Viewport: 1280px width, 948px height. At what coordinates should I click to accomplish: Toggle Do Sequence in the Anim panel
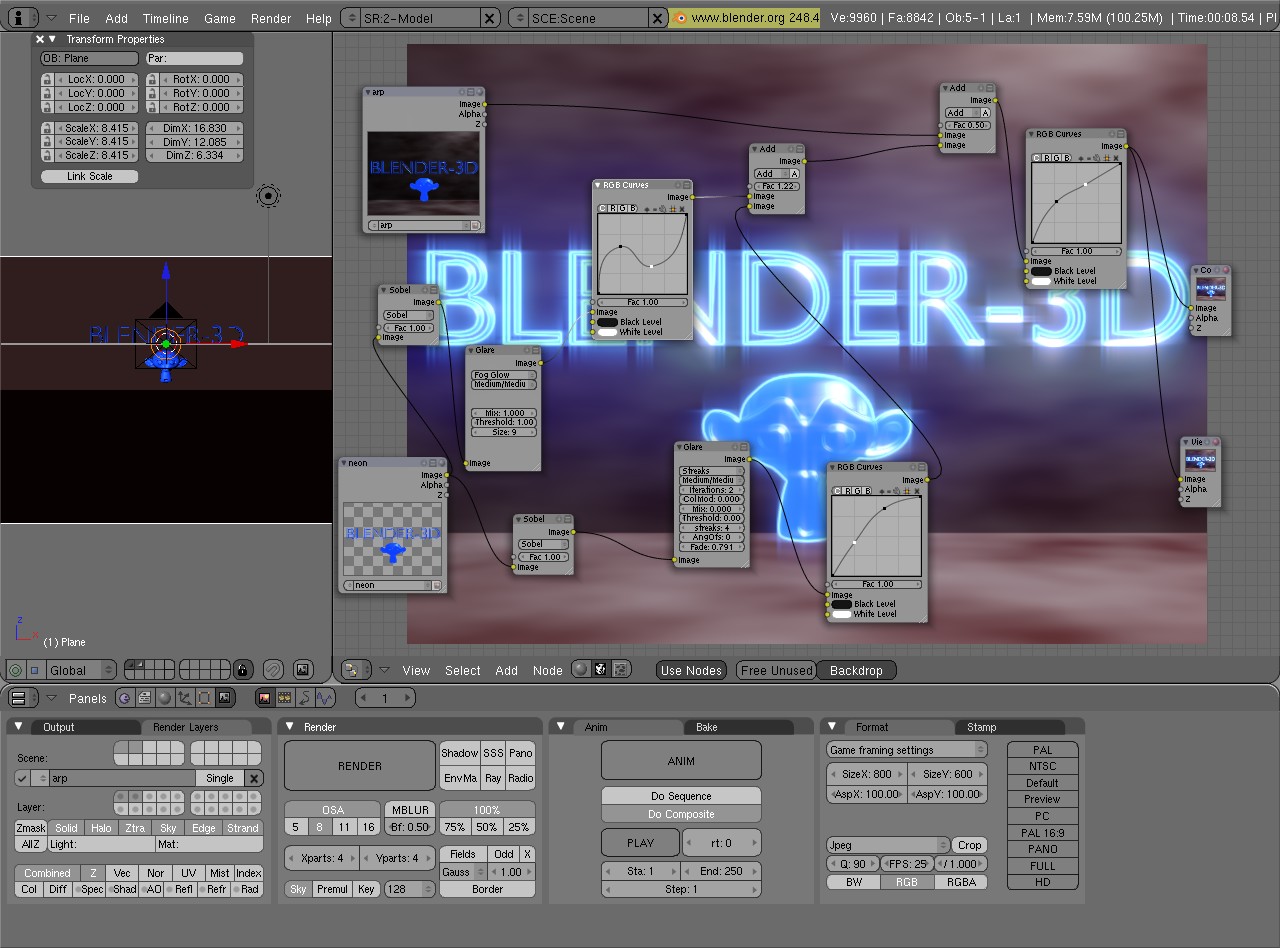681,796
